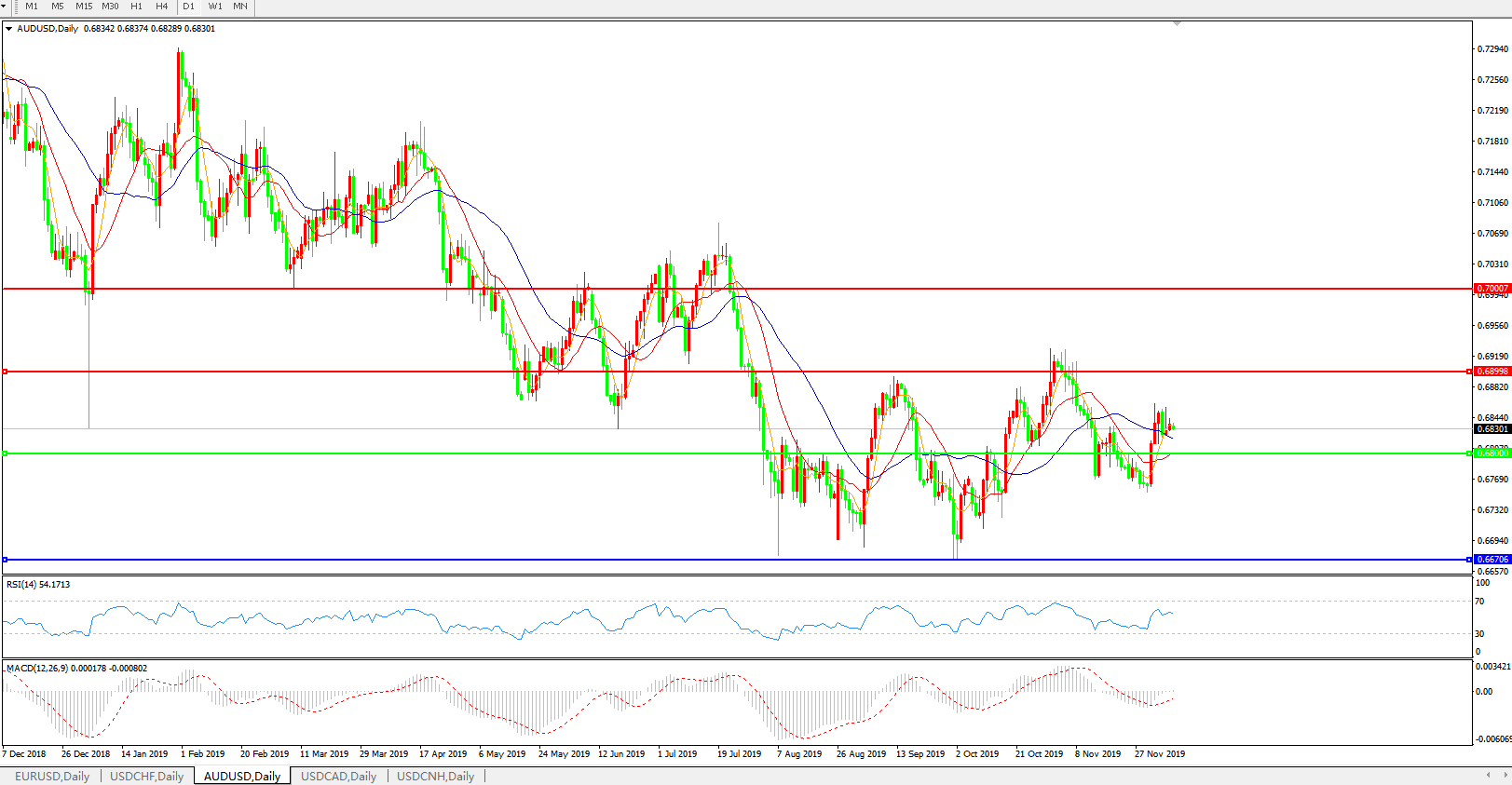Expand the AUDUSD,Daily chart title arrow

9,29
